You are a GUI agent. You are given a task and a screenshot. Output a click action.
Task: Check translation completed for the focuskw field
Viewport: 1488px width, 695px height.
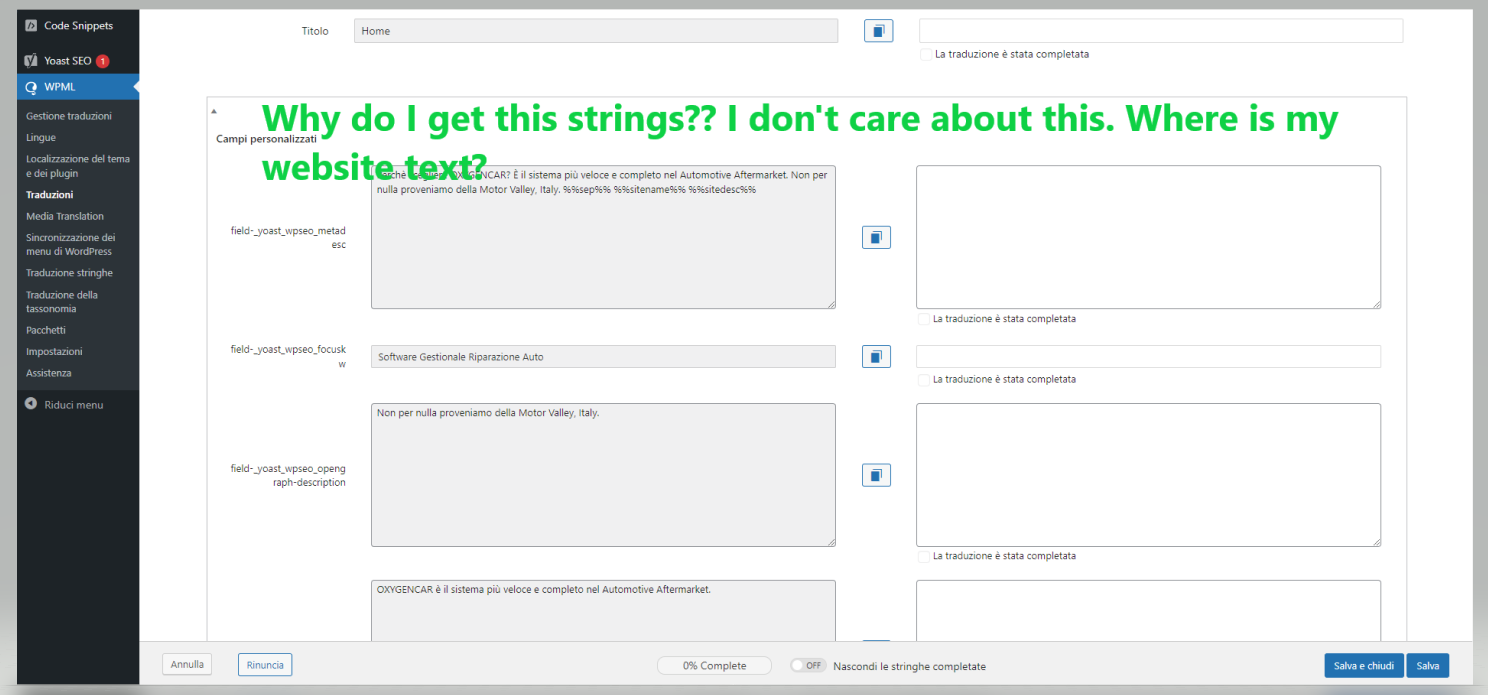(924, 379)
